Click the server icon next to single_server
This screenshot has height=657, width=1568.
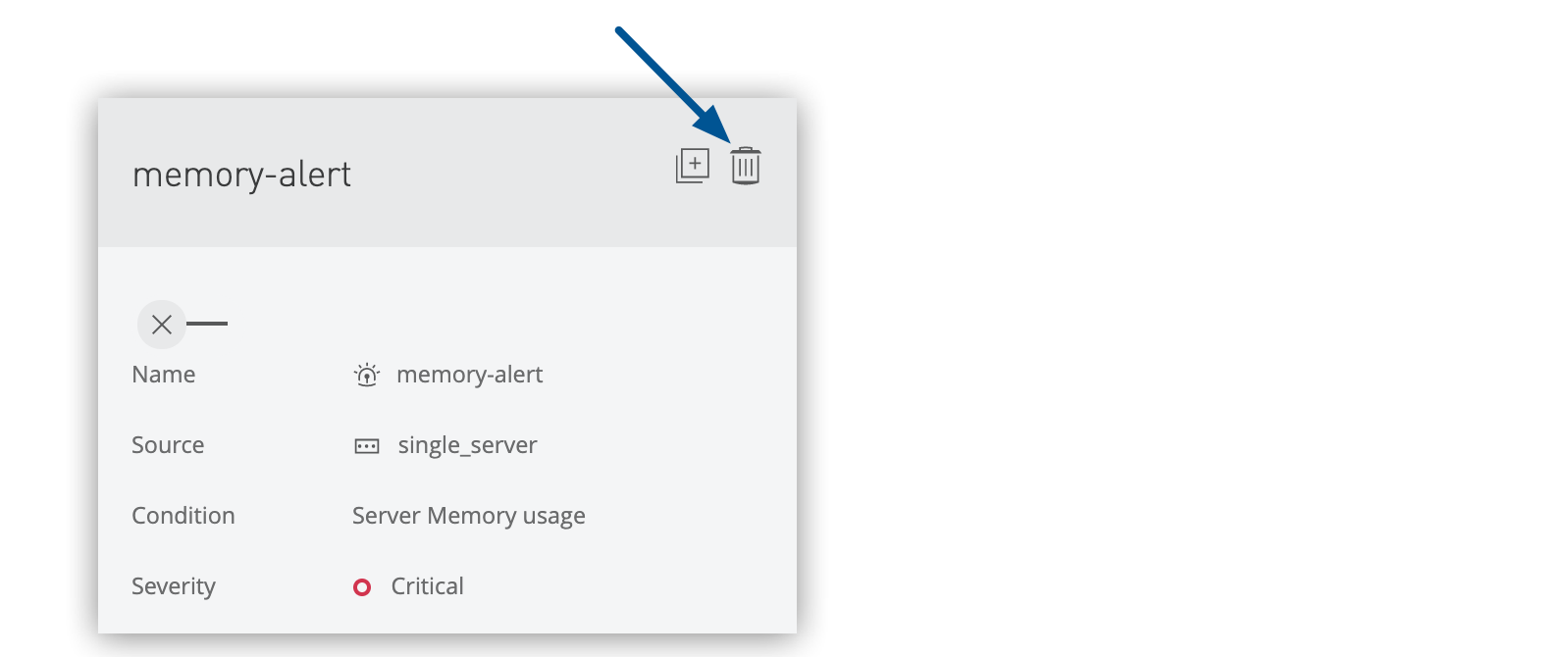coord(365,445)
